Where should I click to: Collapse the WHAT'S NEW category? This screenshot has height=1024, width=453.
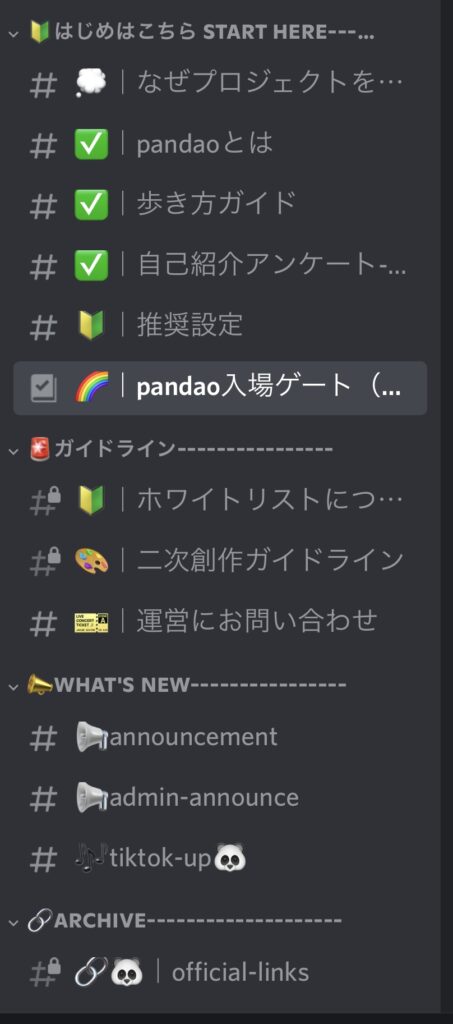point(14,685)
